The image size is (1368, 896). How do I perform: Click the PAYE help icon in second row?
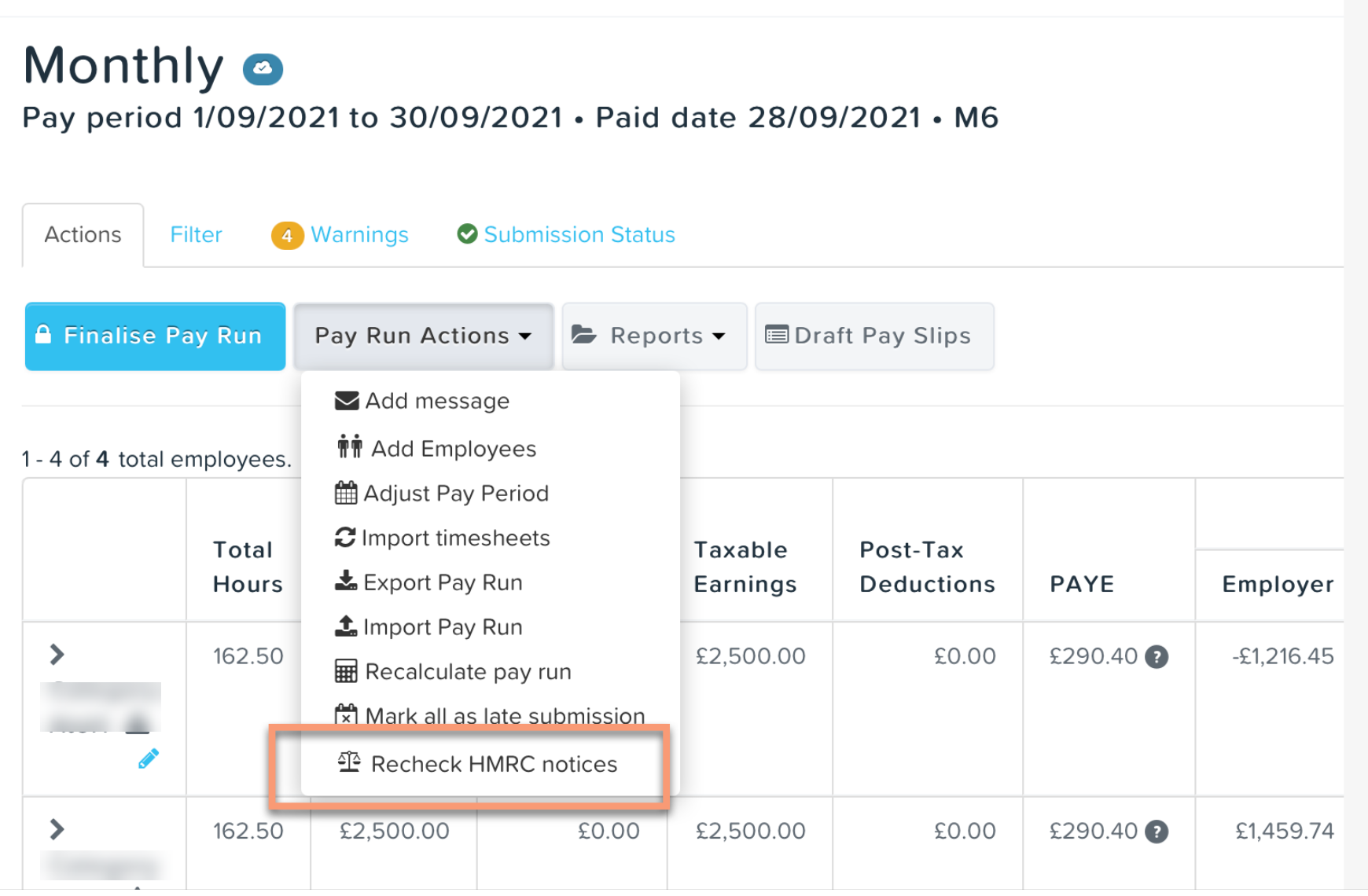[1156, 832]
